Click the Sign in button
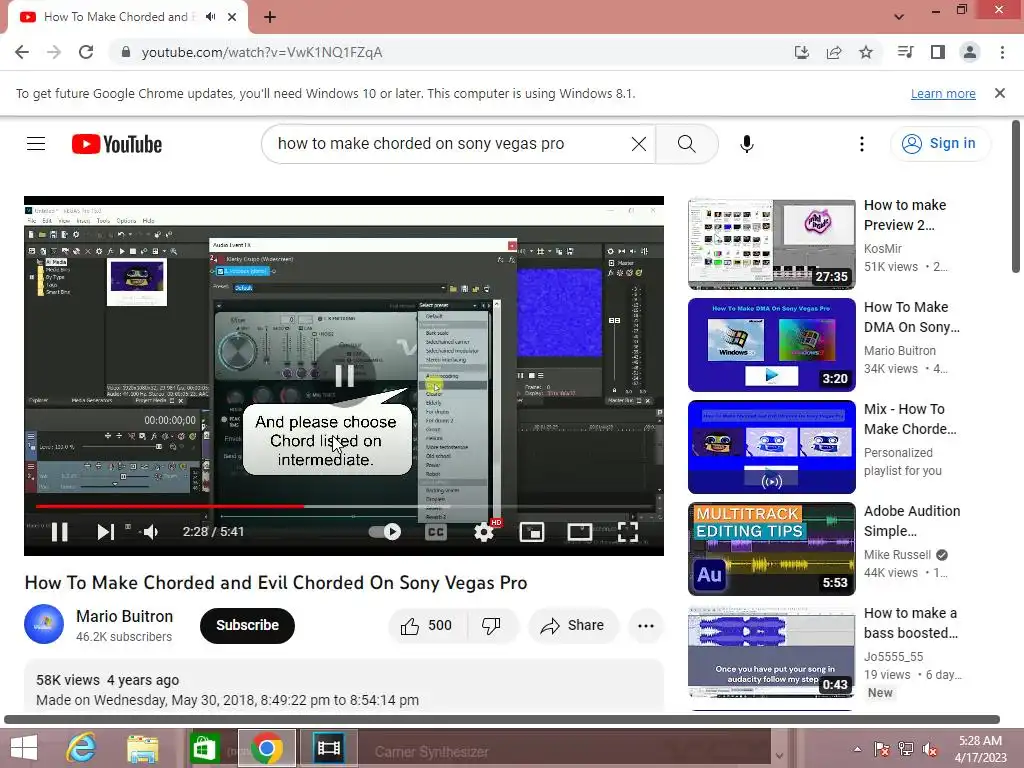This screenshot has width=1024, height=768. point(940,144)
